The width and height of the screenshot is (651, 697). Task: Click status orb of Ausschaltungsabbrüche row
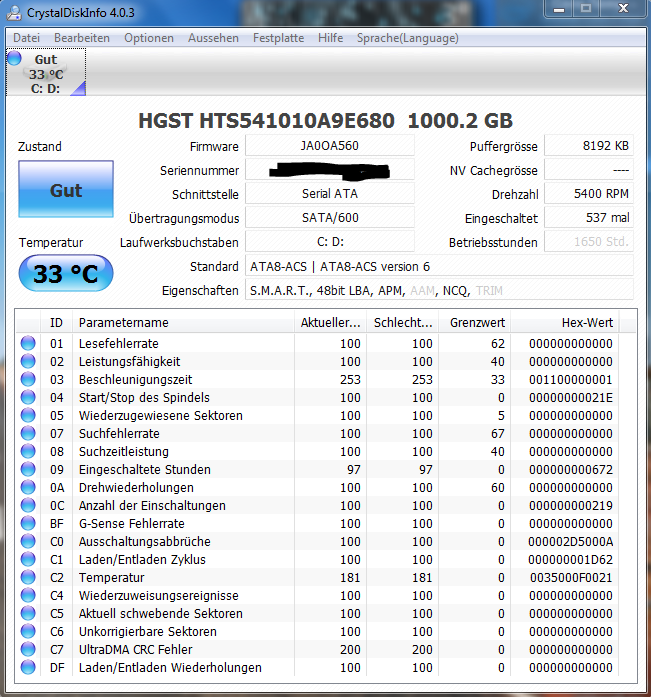coord(28,541)
